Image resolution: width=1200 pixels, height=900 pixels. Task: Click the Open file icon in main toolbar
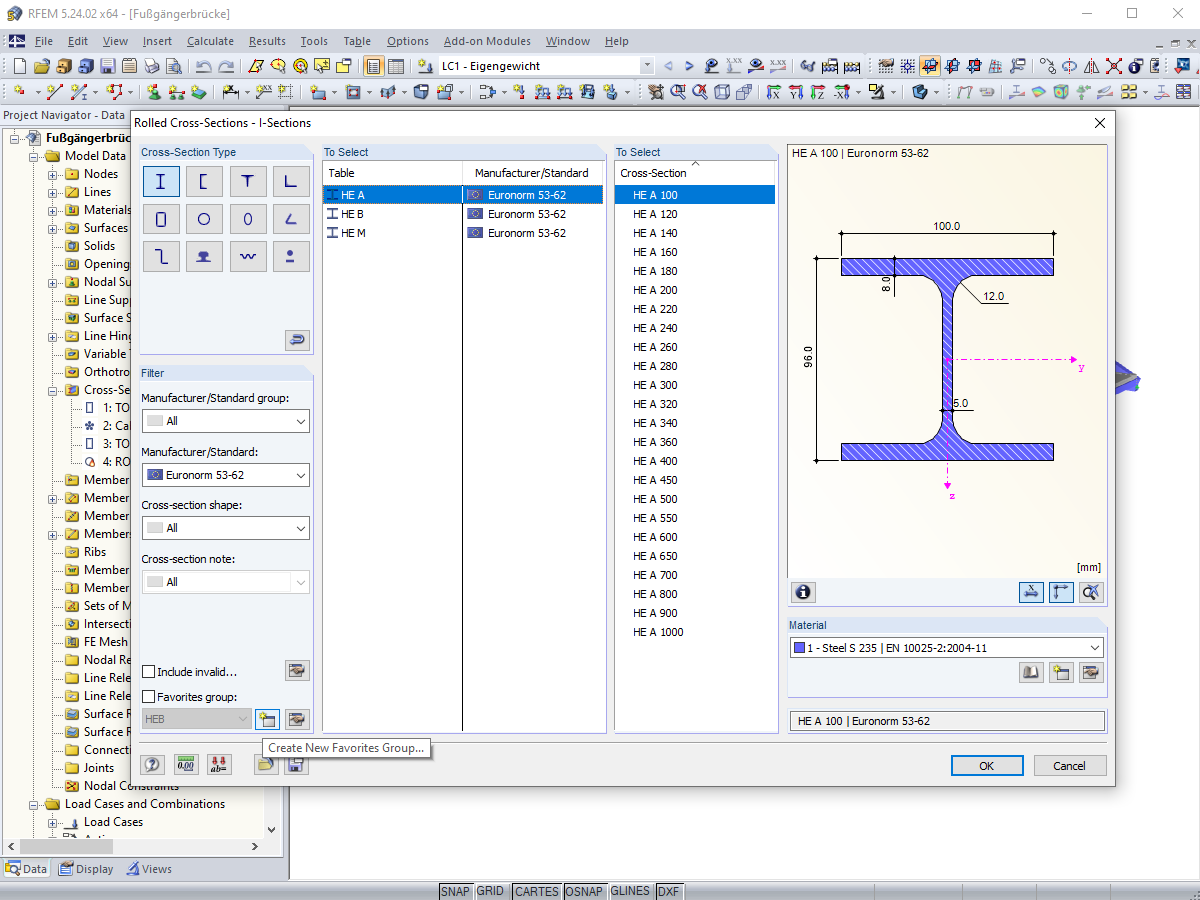pos(41,67)
